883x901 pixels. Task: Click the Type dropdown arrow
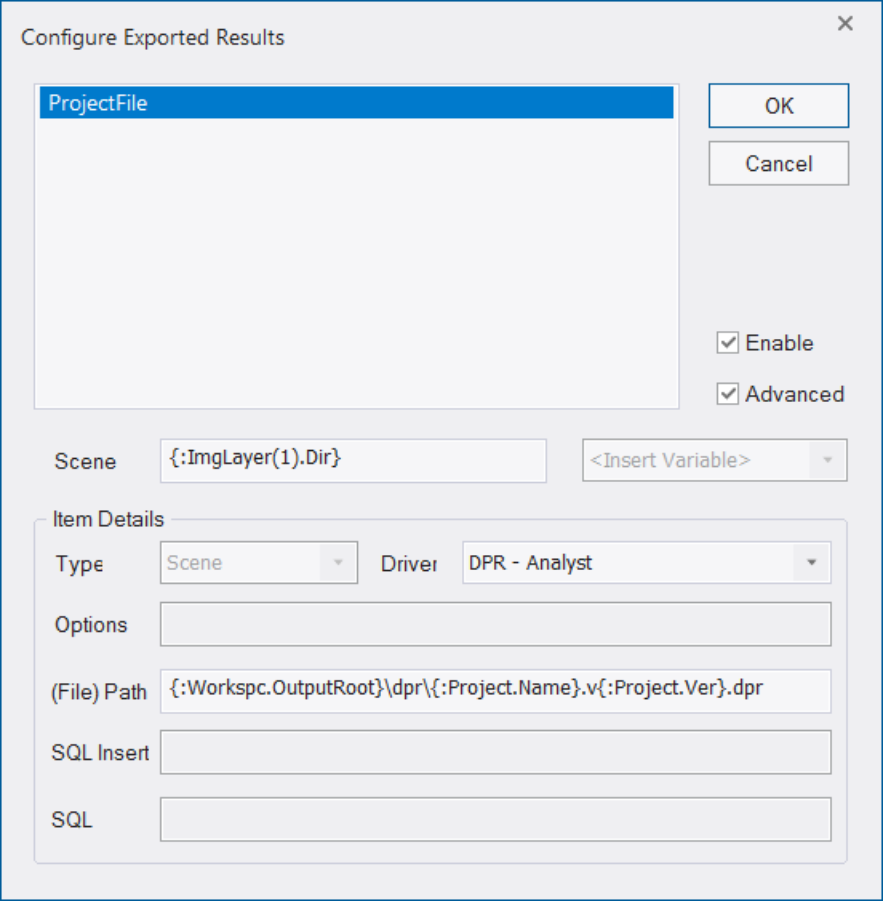[x=338, y=563]
